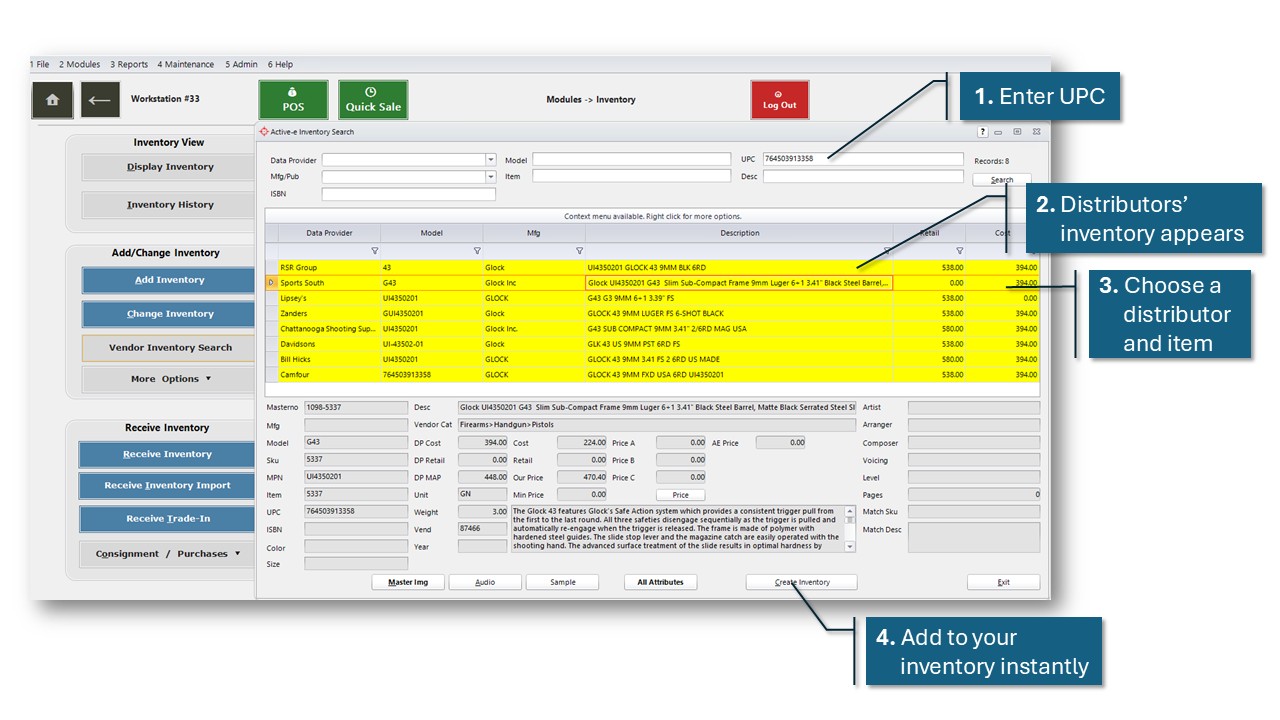Open the Retail column filter funnel
Screen dimensions: 1280x720
tap(958, 250)
